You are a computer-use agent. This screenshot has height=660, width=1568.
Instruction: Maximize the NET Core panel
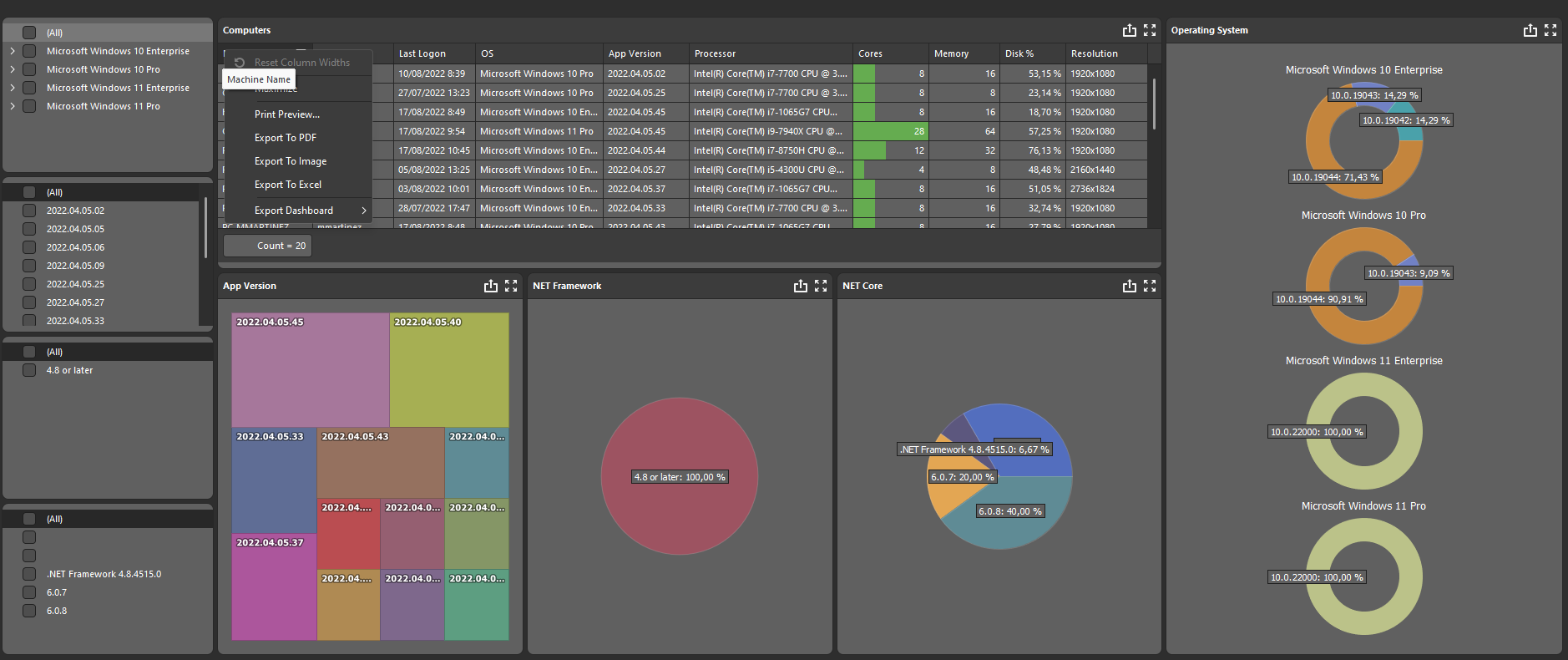click(x=1150, y=286)
